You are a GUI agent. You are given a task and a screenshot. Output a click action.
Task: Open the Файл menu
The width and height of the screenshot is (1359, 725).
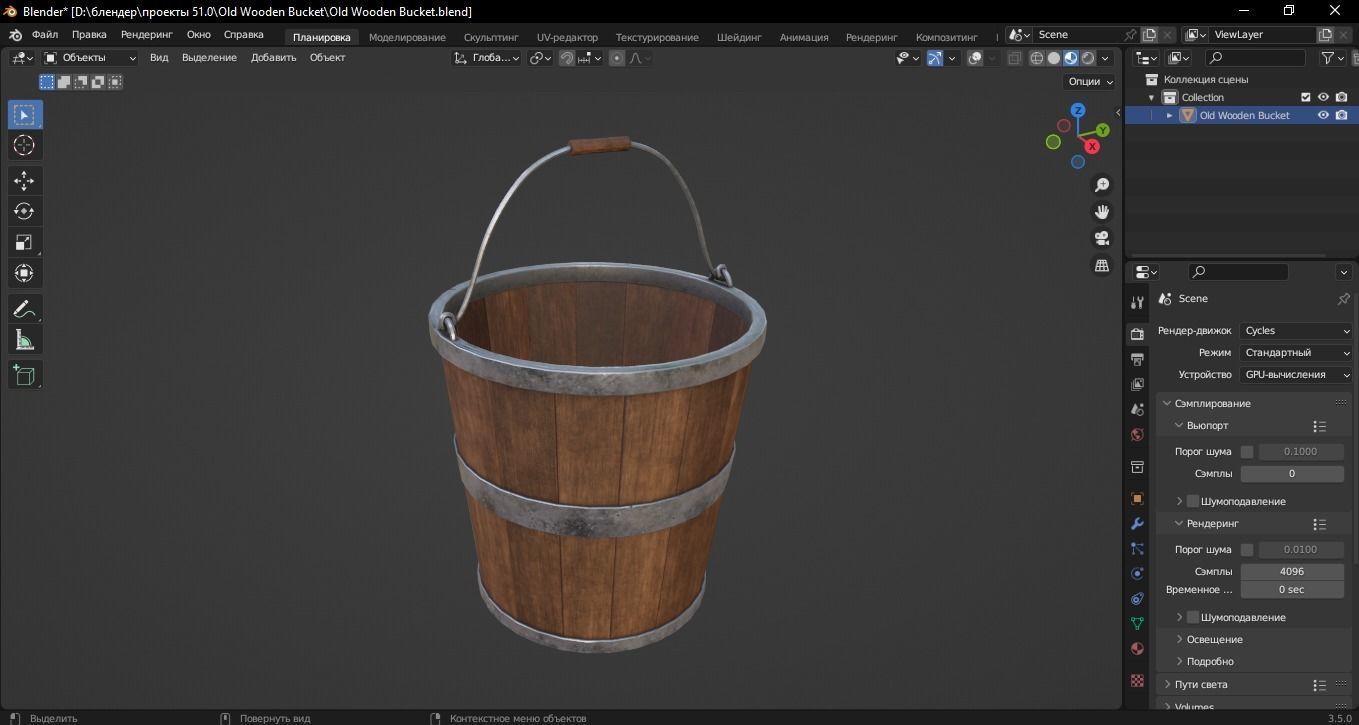pyautogui.click(x=45, y=35)
